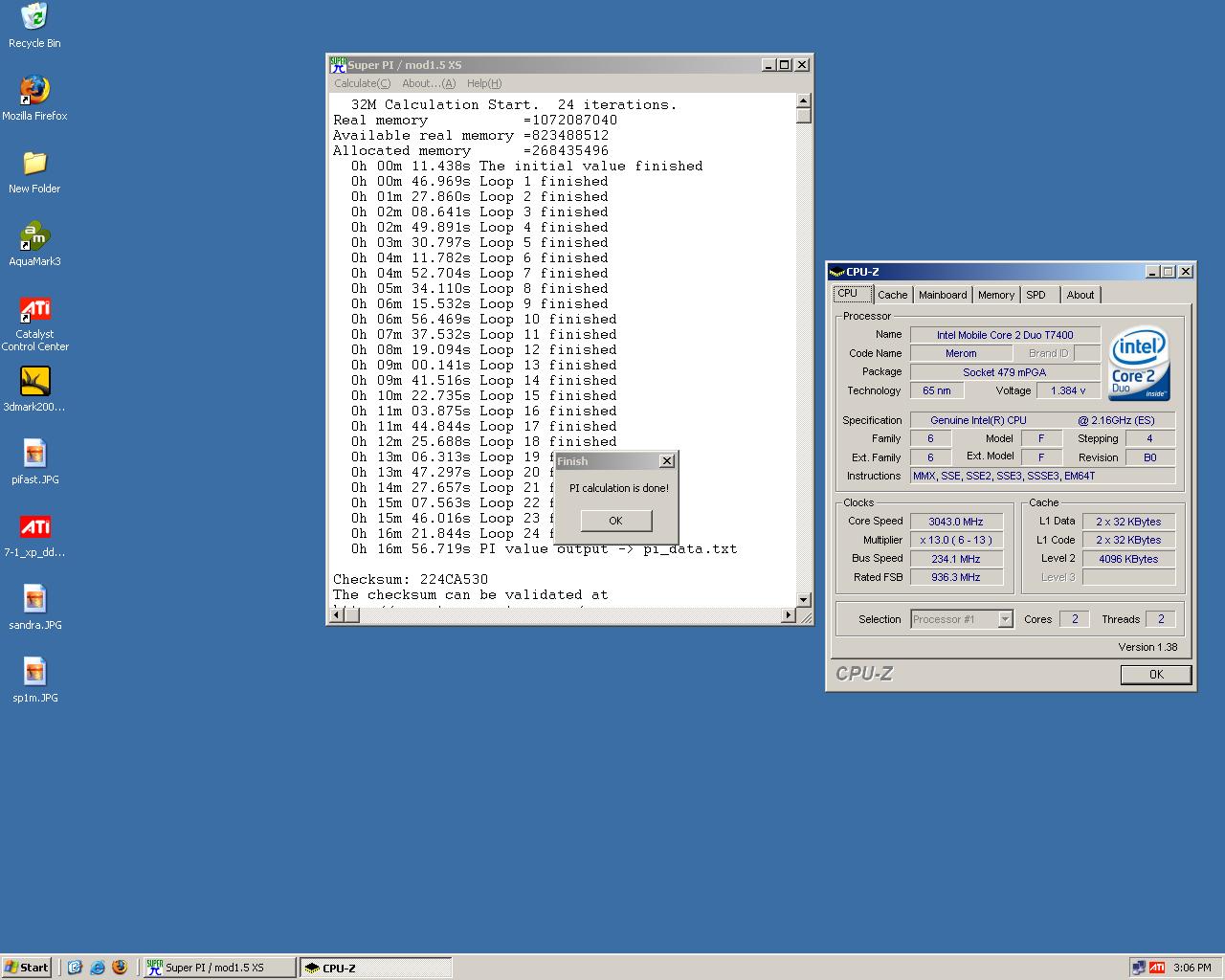The width and height of the screenshot is (1225, 980).
Task: Click OK in the Finish dialog
Action: coord(615,521)
